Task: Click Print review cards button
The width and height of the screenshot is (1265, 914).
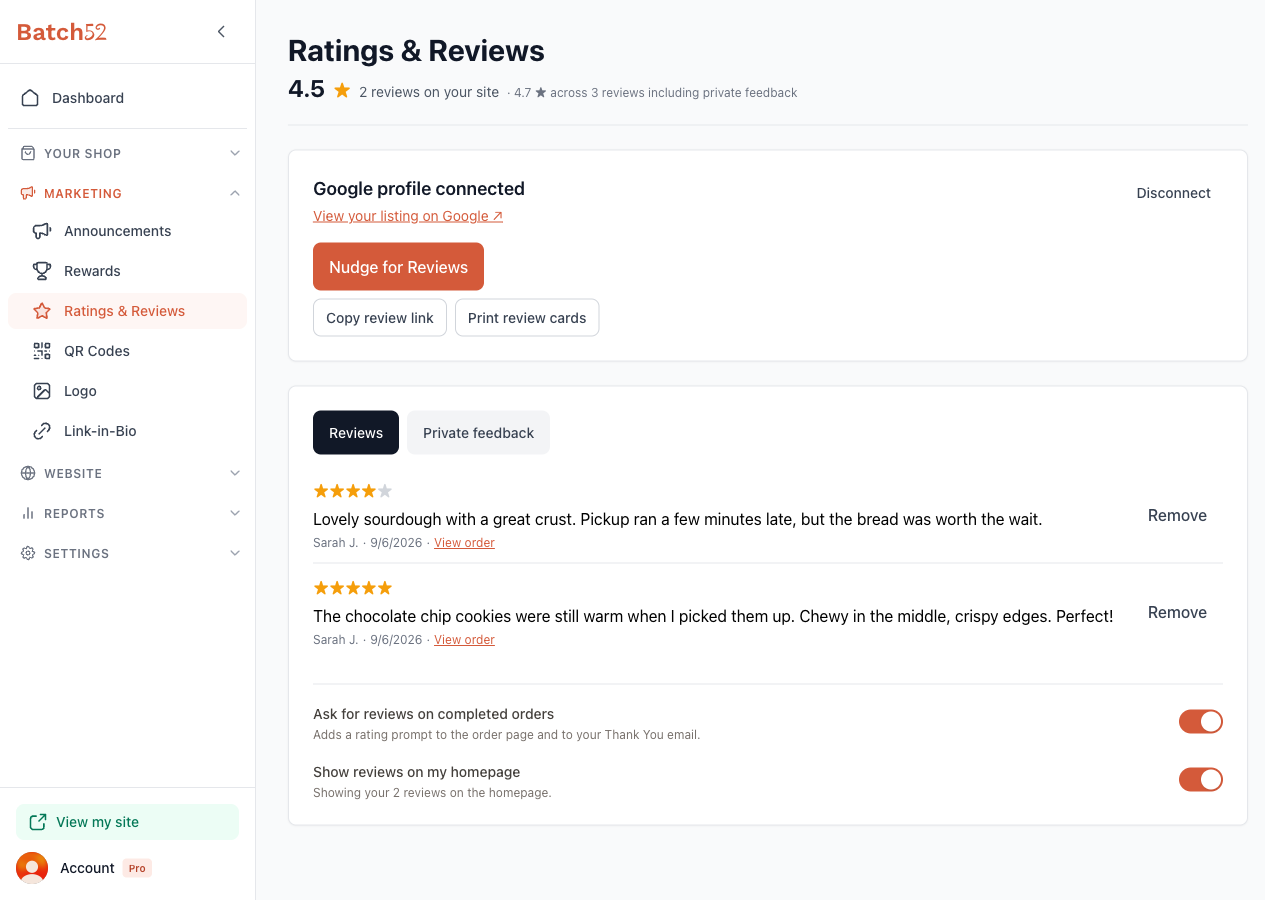Action: click(x=527, y=318)
